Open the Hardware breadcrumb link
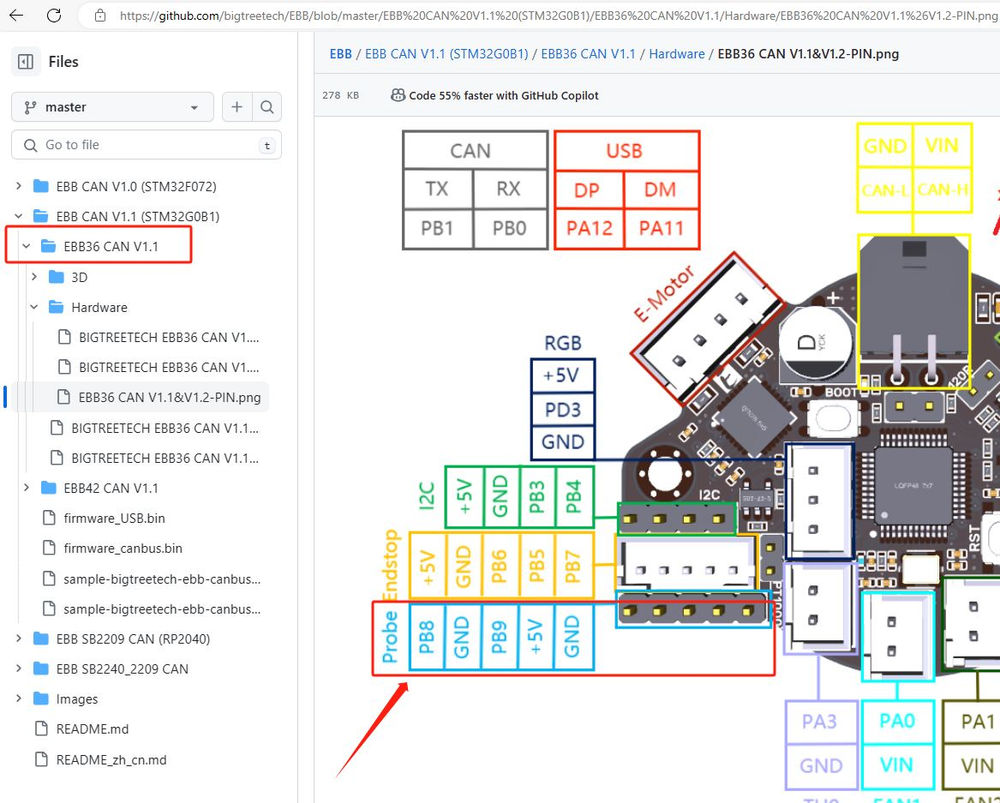The width and height of the screenshot is (1000, 803). [x=677, y=54]
